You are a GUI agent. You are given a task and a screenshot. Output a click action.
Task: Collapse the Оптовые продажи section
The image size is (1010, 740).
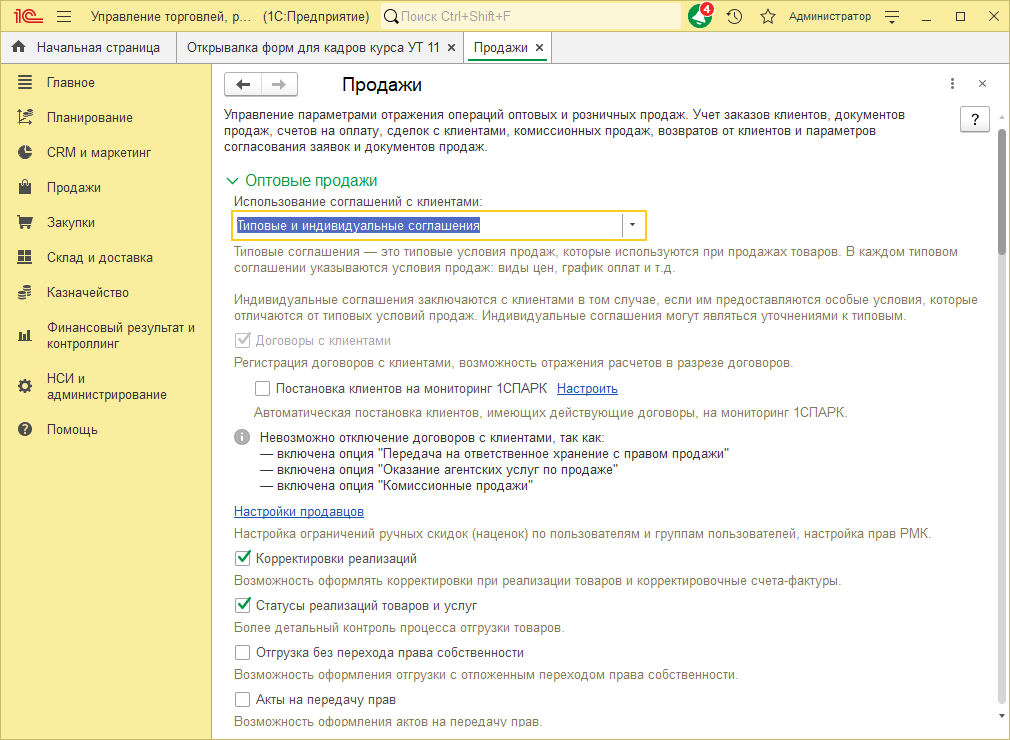pyautogui.click(x=233, y=181)
